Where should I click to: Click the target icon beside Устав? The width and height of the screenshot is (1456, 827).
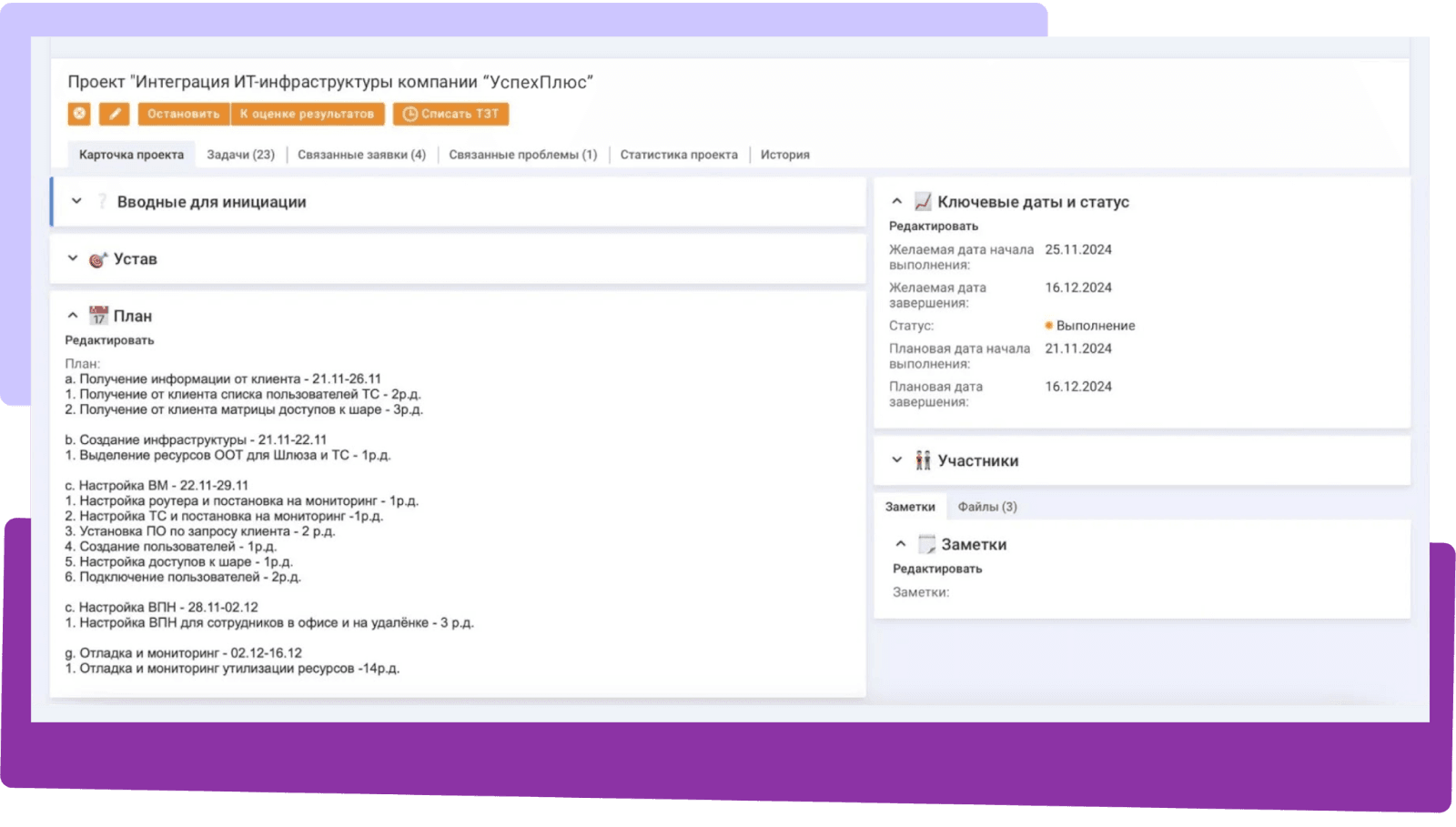(98, 259)
